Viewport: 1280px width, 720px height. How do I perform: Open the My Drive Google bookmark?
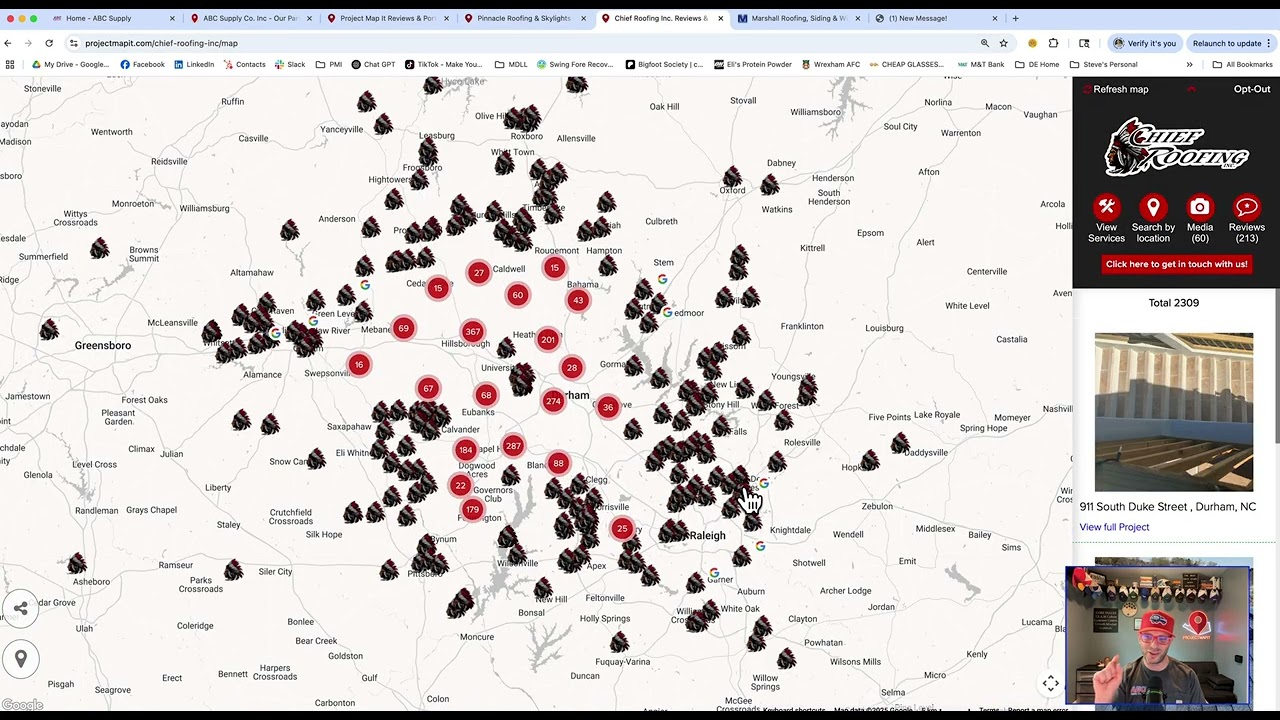70,64
